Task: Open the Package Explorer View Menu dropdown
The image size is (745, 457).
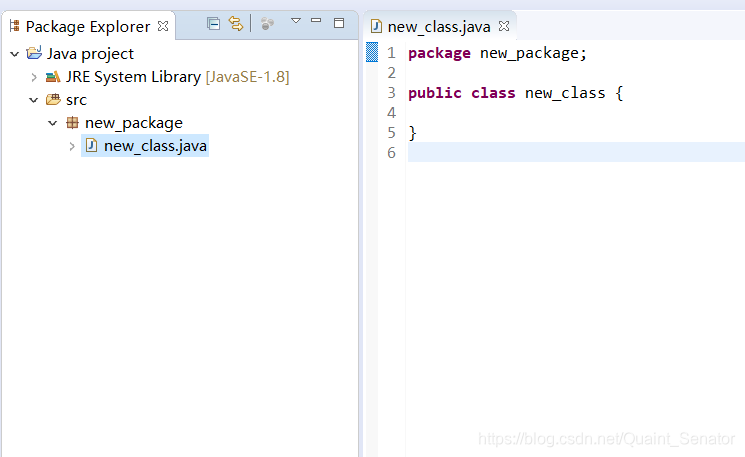Action: tap(296, 20)
